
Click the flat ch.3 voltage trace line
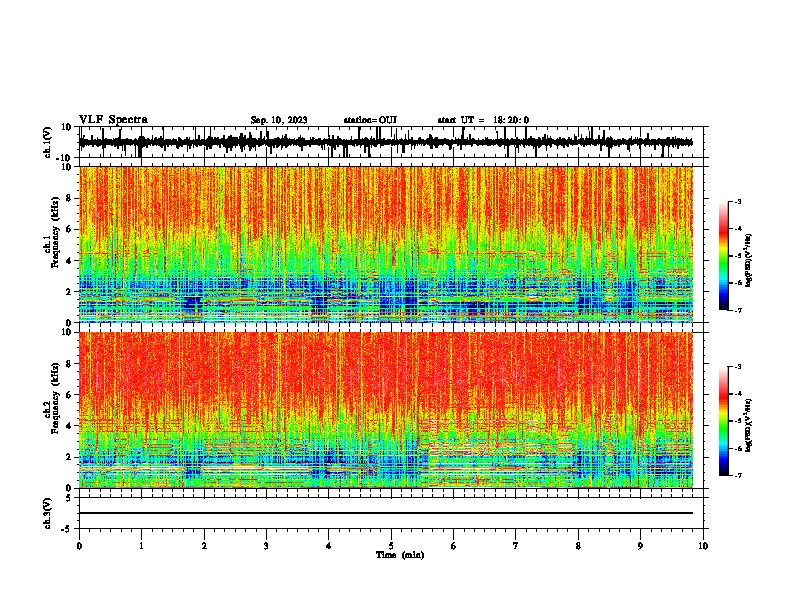[385, 513]
